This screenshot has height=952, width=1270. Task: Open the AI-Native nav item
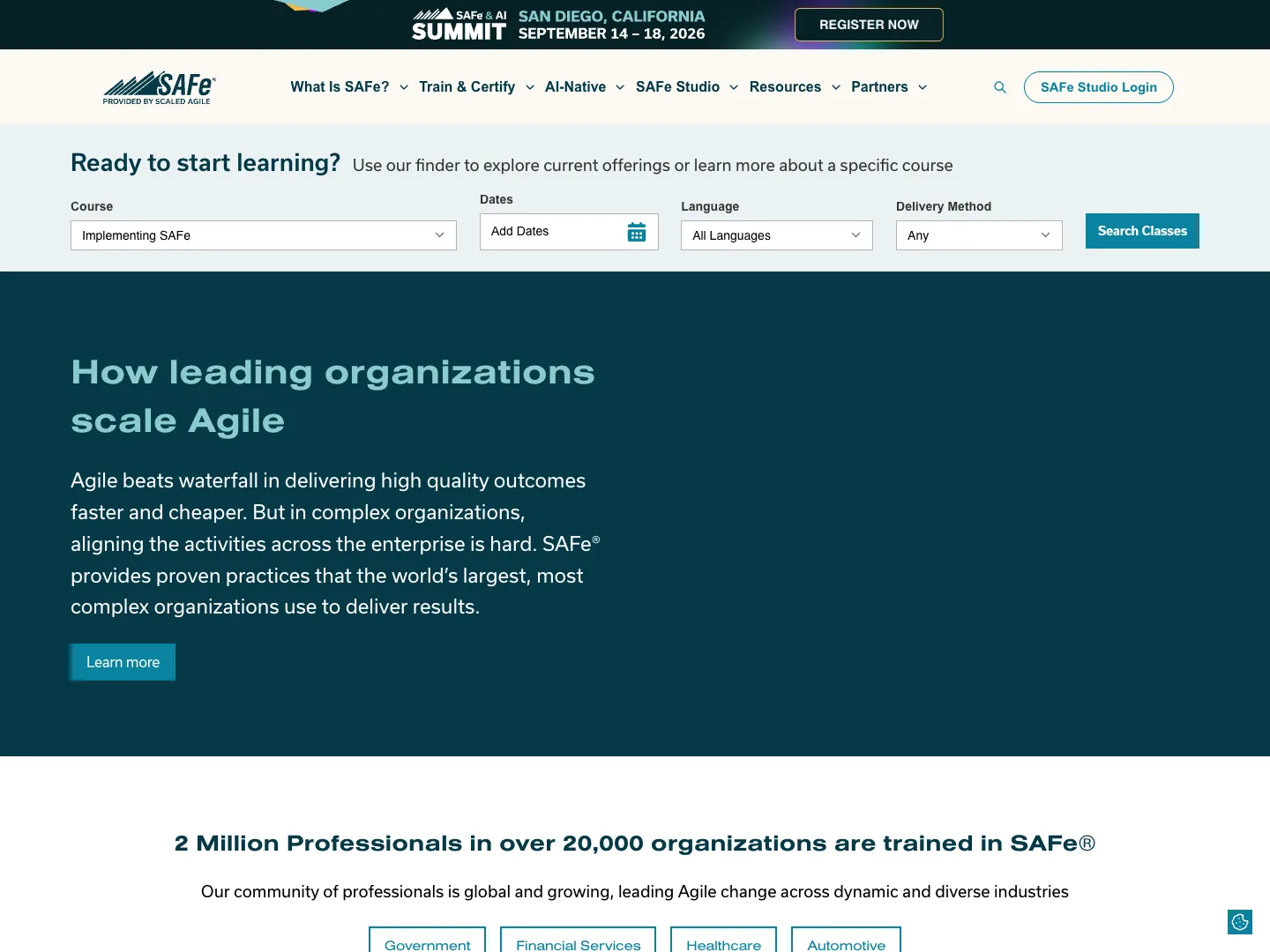coord(575,87)
